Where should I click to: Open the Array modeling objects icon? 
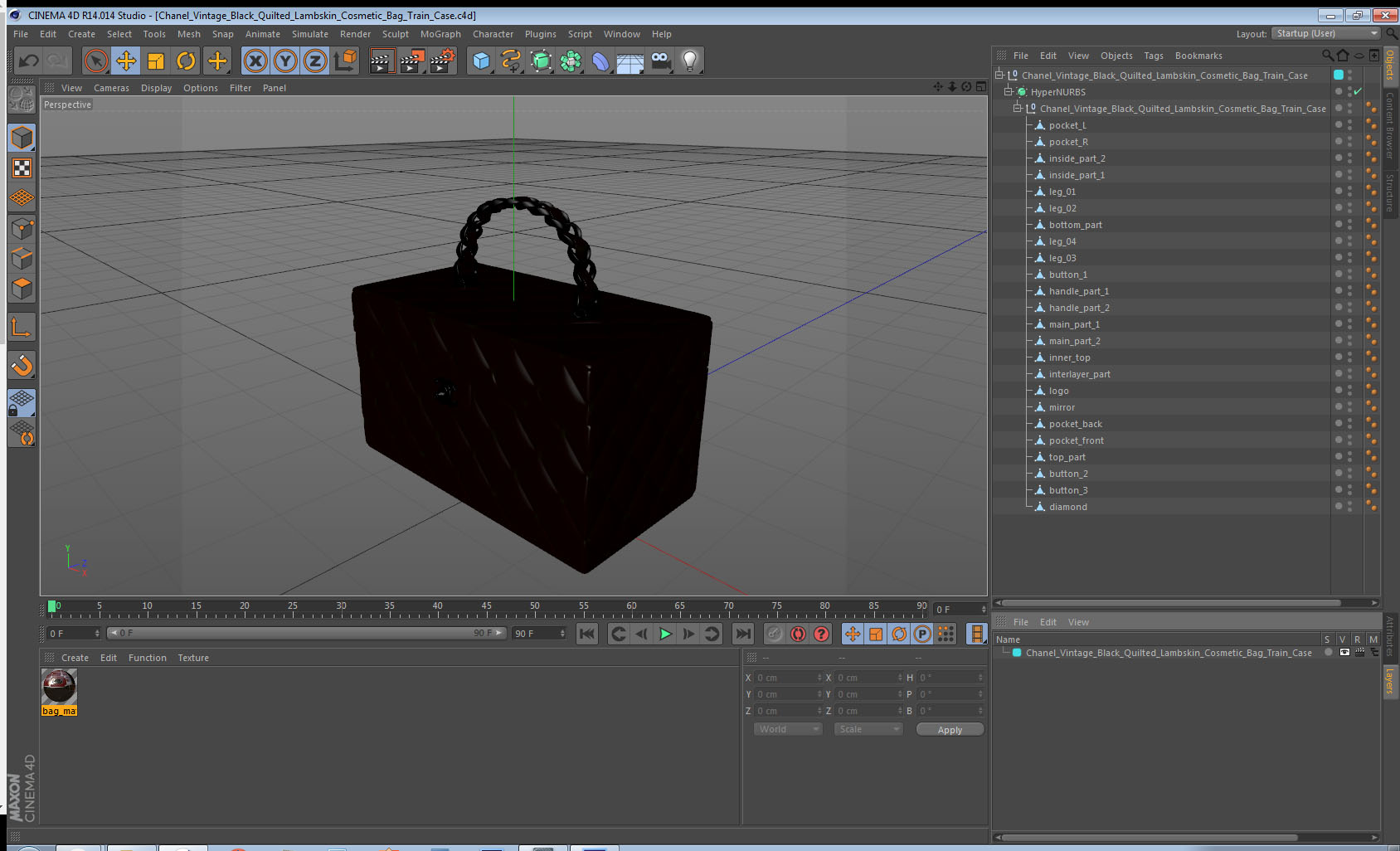click(571, 61)
